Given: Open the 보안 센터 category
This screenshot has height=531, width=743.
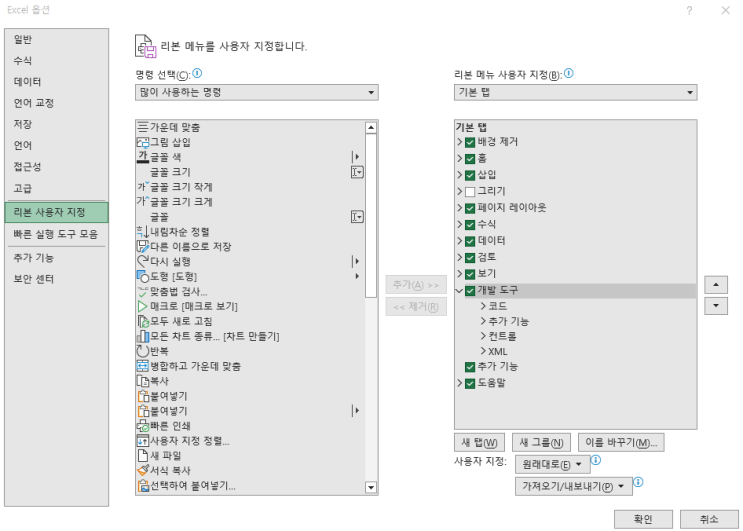Looking at the screenshot, I should point(56,279).
